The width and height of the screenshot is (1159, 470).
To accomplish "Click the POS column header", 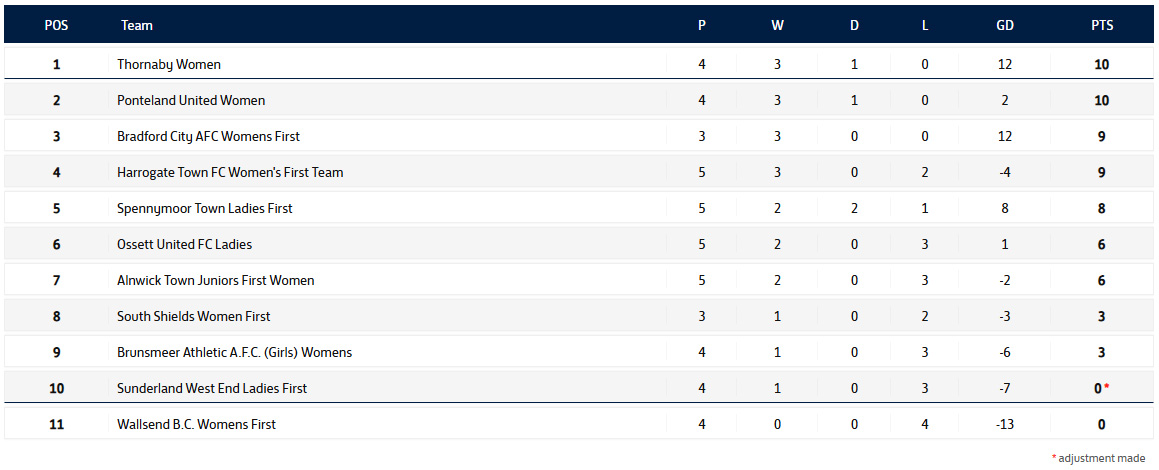I will coord(56,26).
